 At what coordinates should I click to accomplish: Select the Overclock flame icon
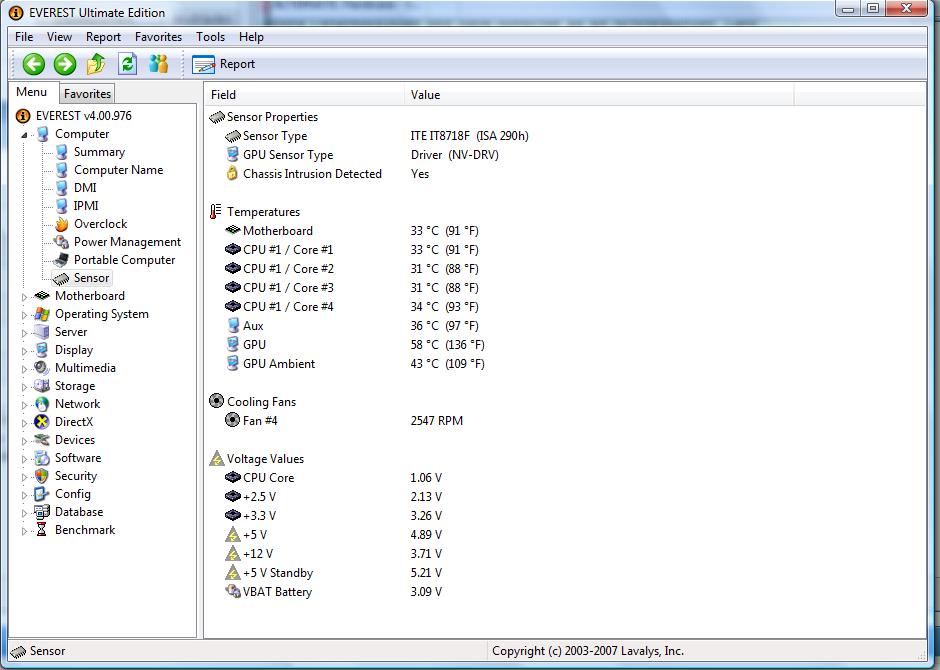click(x=62, y=224)
